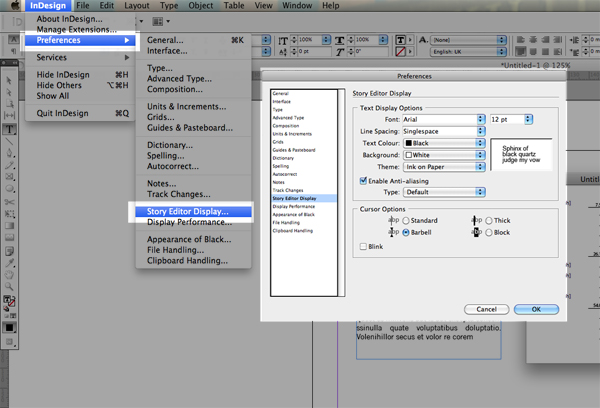Open the Layout menu in the menu bar
Viewport: 600px width, 408px height.
[137, 5]
